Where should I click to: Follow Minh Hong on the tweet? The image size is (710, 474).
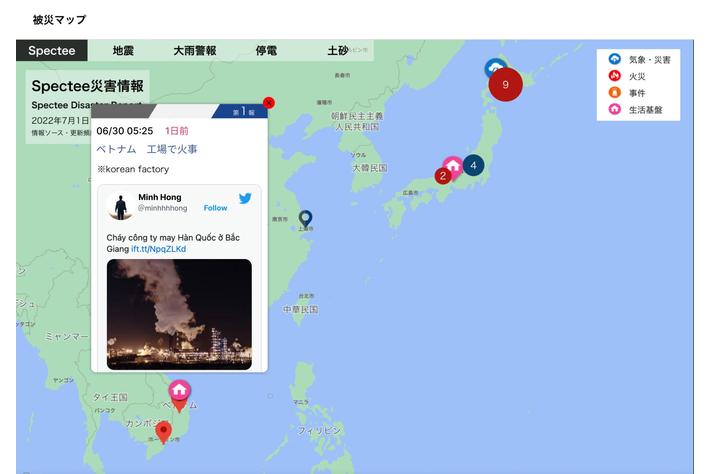tap(215, 208)
